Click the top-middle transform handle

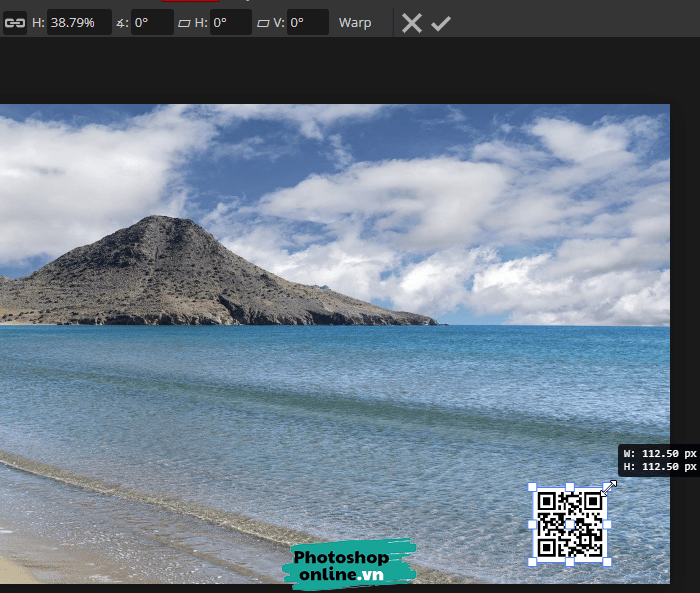click(570, 487)
